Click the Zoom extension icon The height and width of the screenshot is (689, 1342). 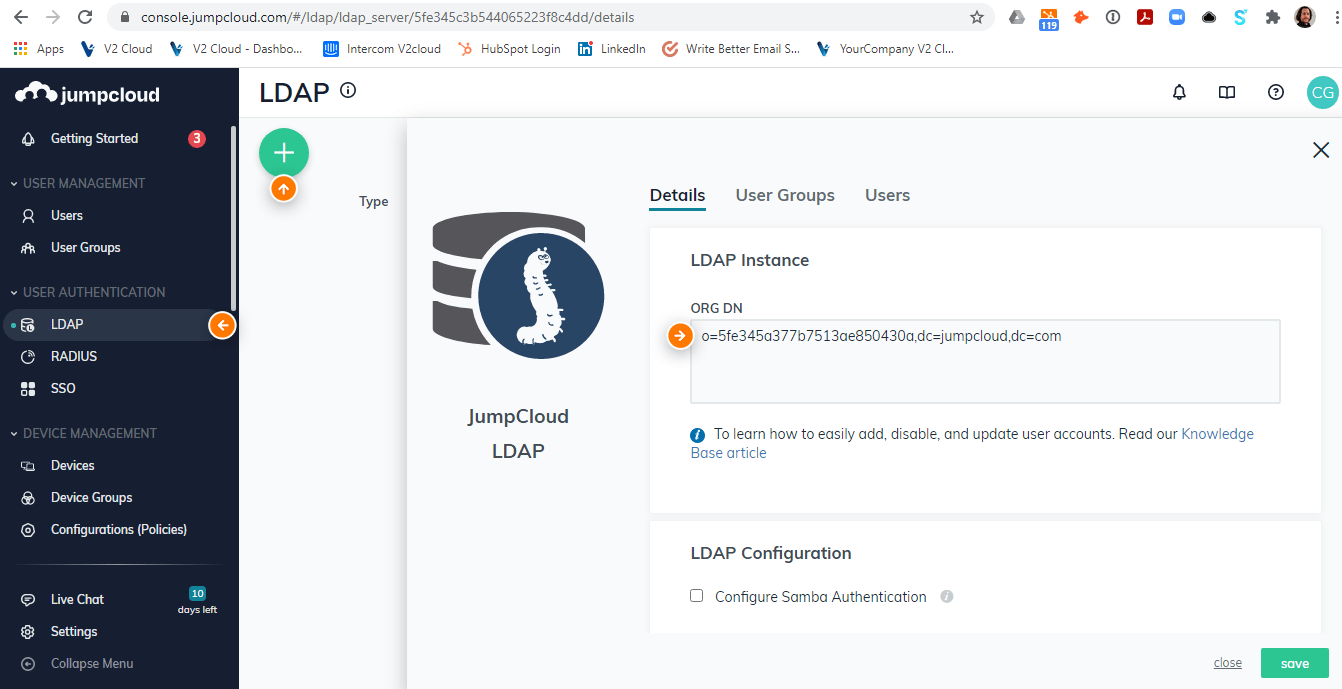[1177, 17]
